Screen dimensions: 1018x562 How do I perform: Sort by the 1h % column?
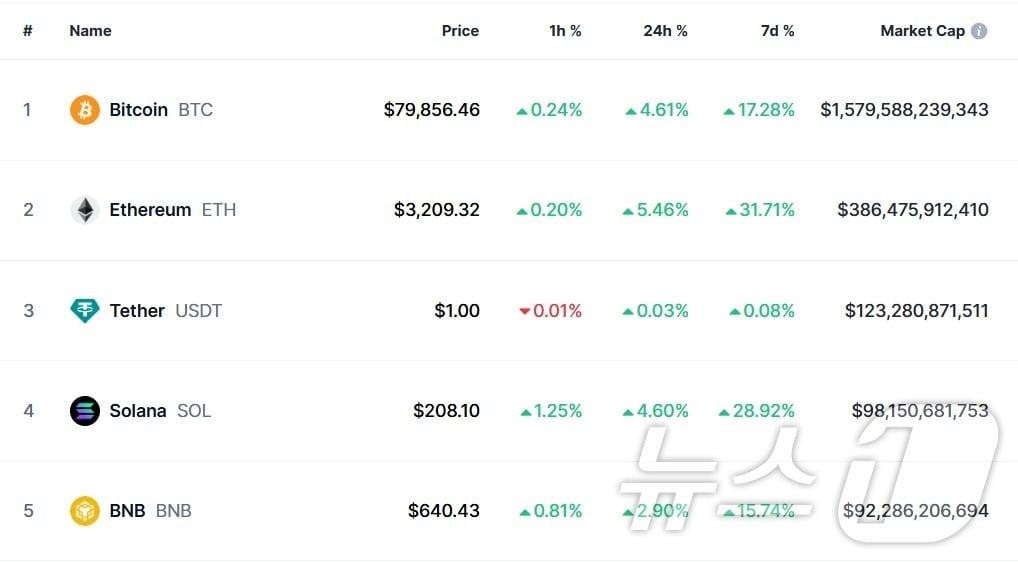coord(565,31)
